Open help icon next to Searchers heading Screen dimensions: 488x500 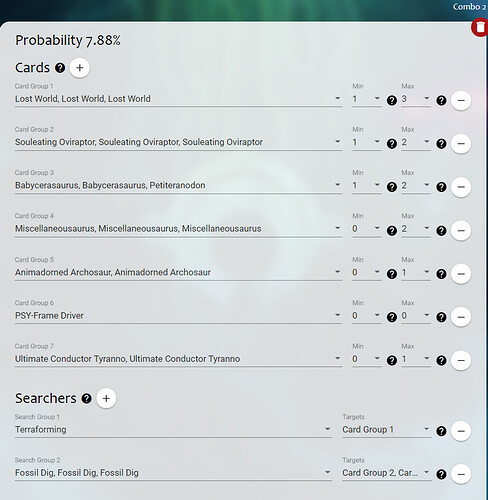(87, 398)
